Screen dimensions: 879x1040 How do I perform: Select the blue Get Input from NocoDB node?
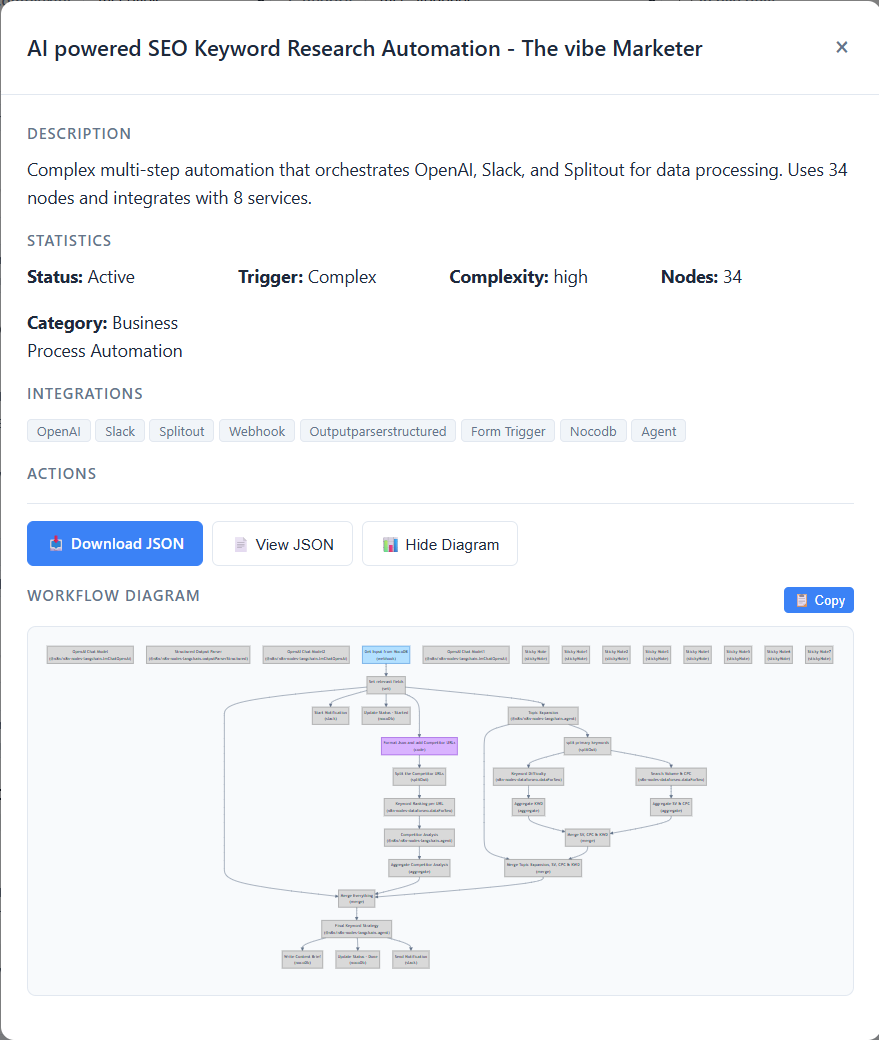[386, 655]
